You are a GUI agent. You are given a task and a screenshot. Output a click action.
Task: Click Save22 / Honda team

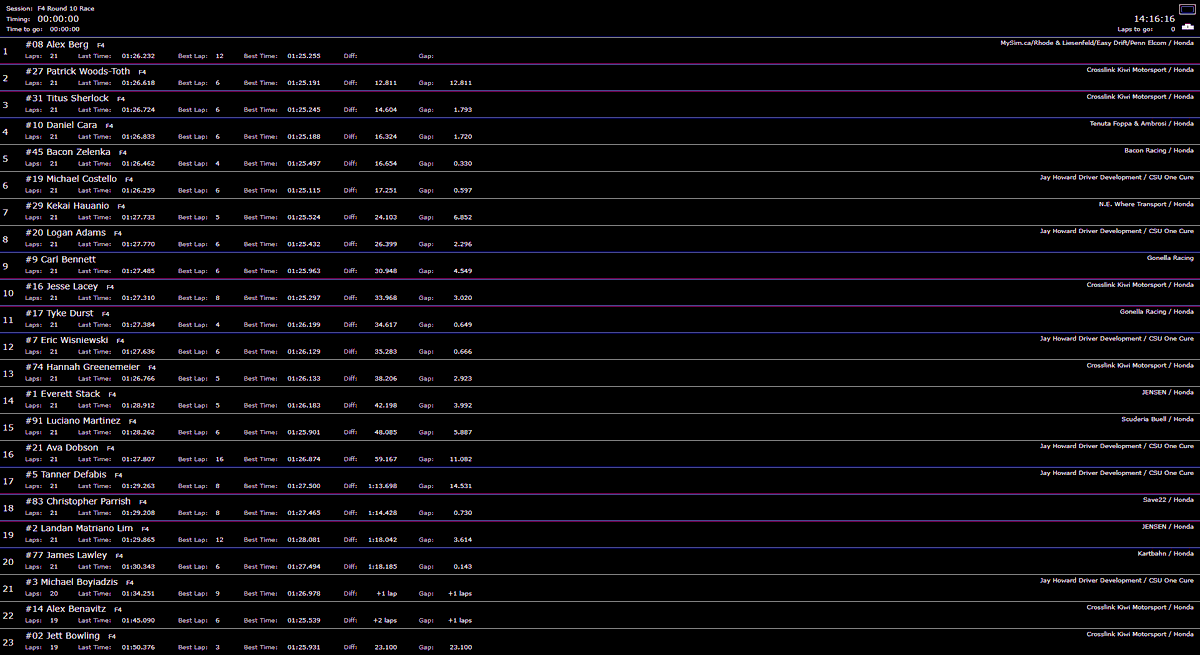click(1168, 499)
